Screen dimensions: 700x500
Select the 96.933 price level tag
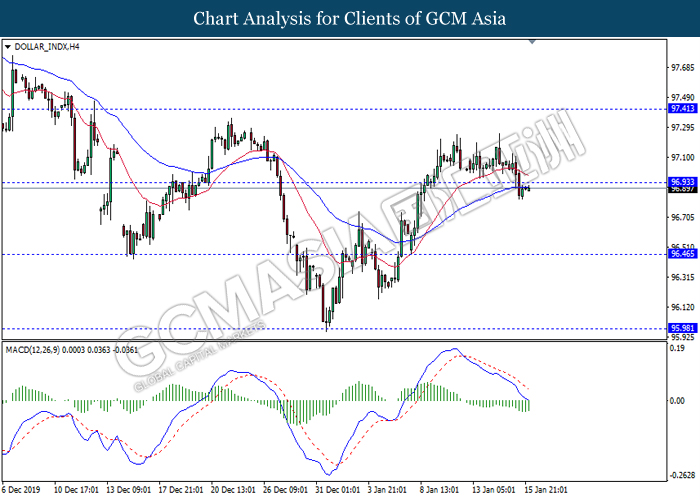click(x=683, y=182)
